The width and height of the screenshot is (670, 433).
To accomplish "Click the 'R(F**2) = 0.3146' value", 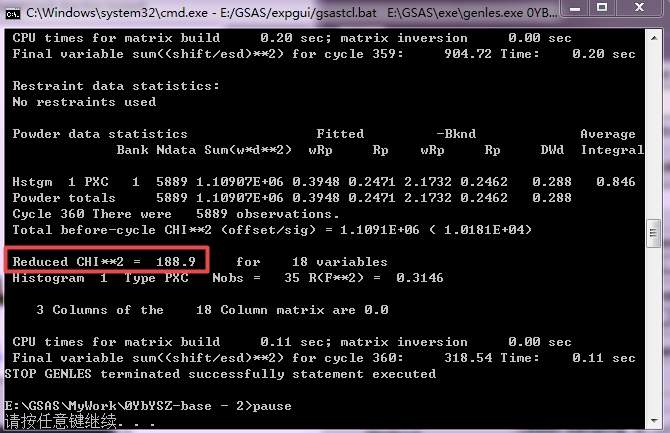I will pos(376,278).
